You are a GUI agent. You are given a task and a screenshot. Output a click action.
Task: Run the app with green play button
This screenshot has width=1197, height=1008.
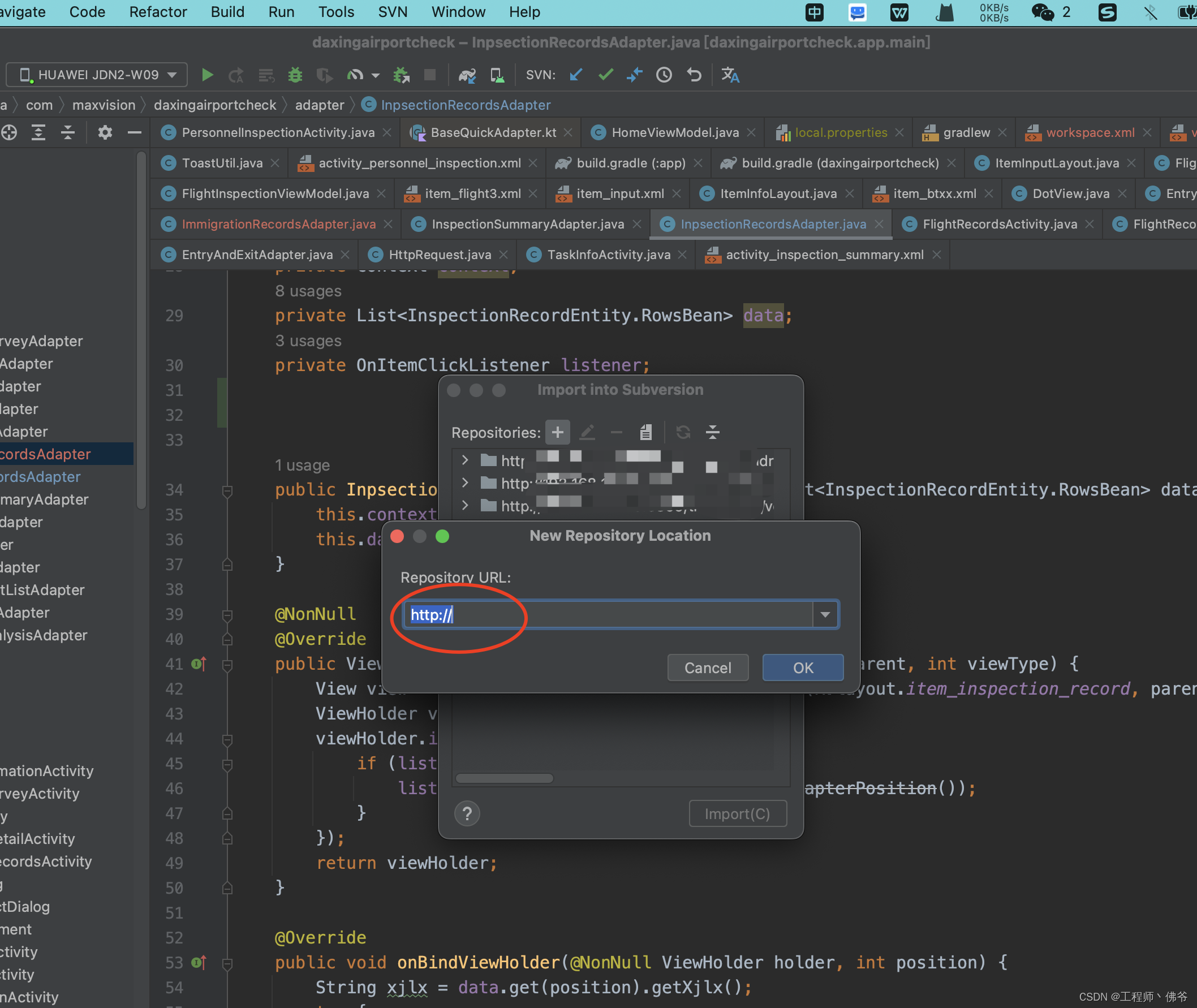coord(208,75)
